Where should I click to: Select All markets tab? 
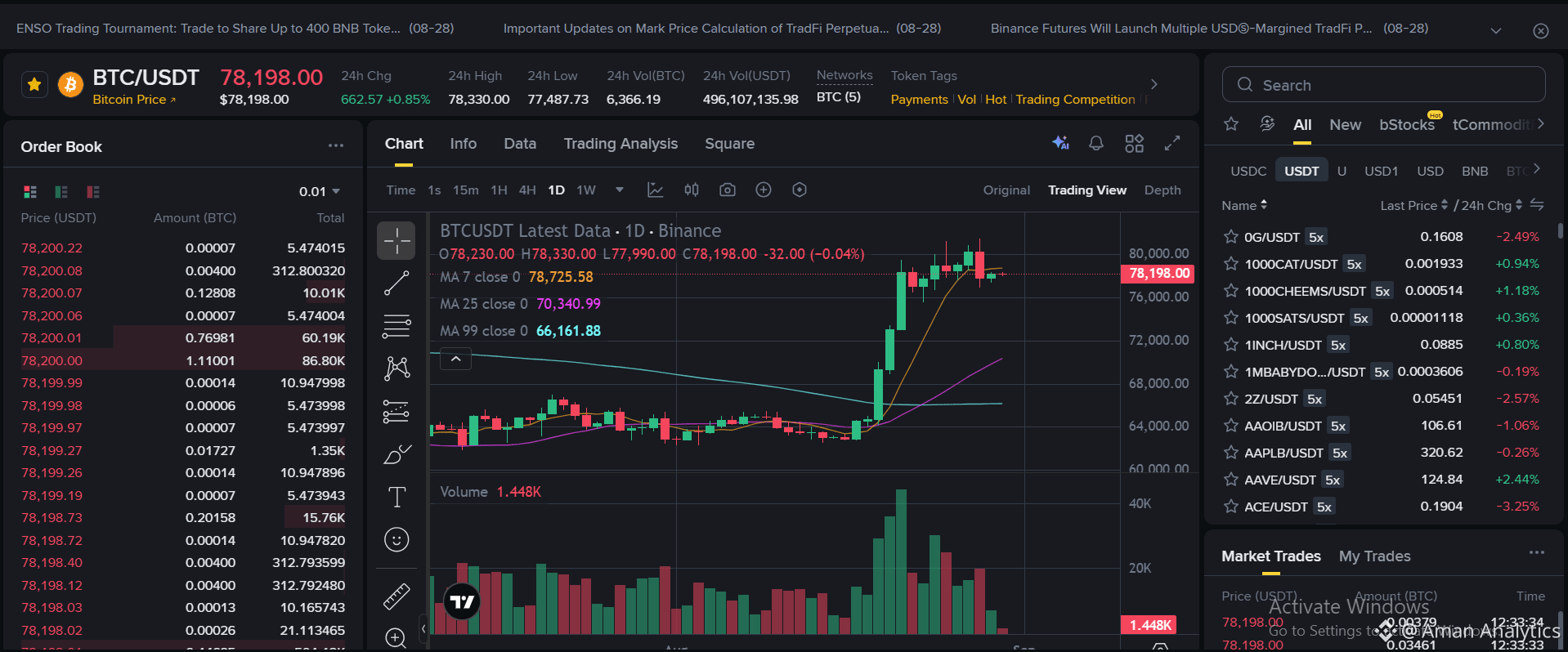(1302, 125)
